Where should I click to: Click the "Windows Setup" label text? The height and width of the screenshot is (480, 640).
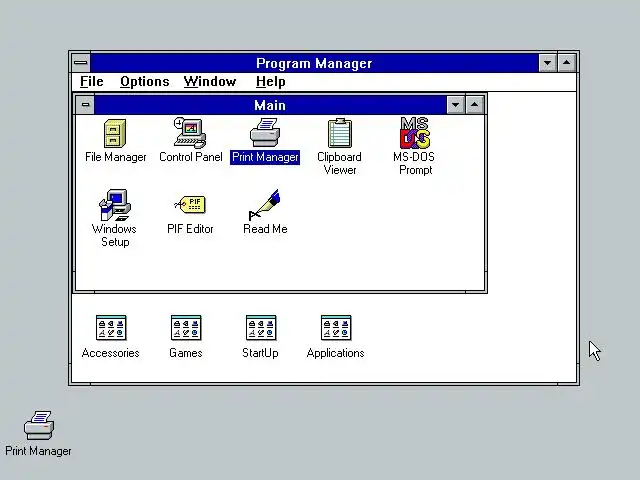(x=115, y=235)
